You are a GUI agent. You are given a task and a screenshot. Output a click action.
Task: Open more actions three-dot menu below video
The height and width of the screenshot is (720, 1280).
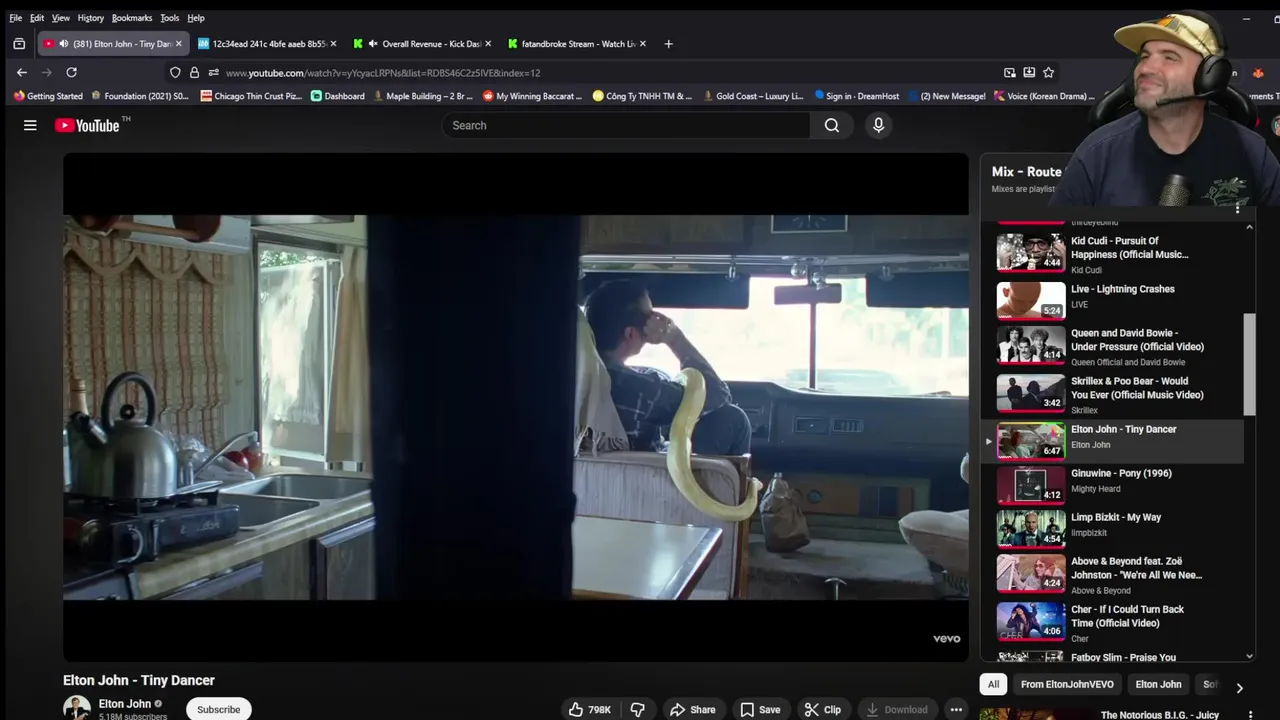pyautogui.click(x=956, y=709)
